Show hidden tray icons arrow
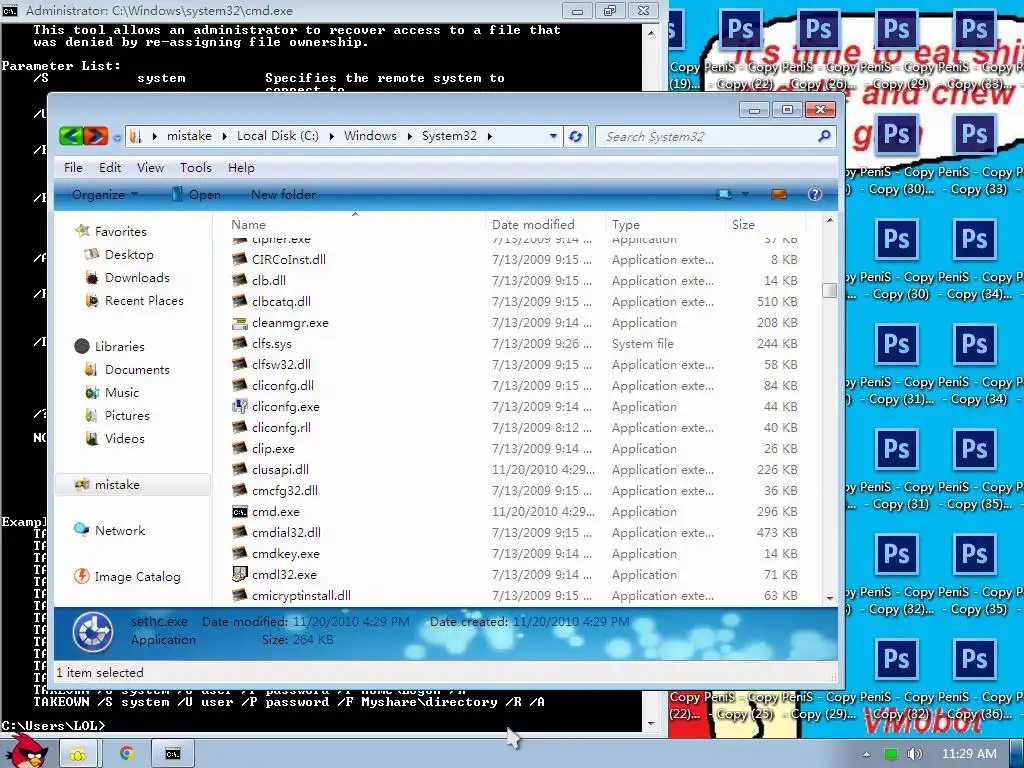This screenshot has width=1024, height=768. point(866,754)
